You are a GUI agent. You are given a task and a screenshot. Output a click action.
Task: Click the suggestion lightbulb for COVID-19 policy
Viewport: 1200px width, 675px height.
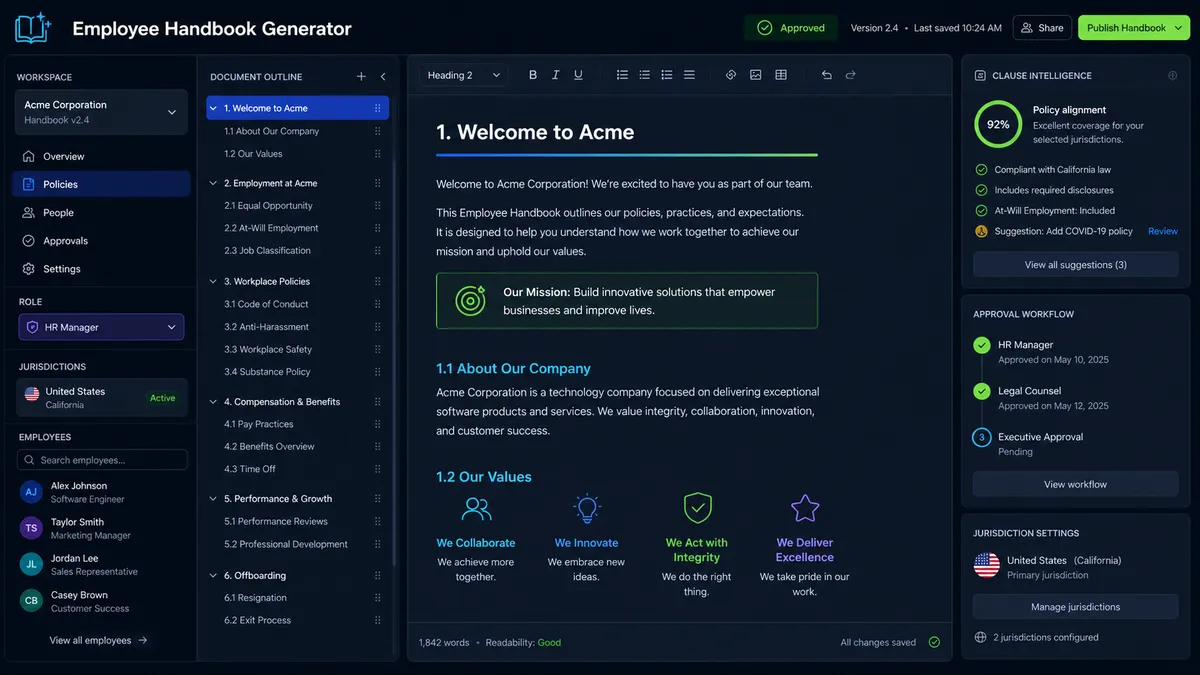click(981, 231)
